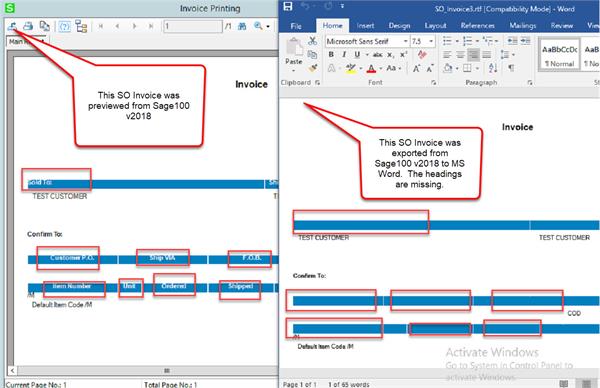The image size is (600, 388).
Task: Switch to the Review tab in Word
Action: click(562, 26)
